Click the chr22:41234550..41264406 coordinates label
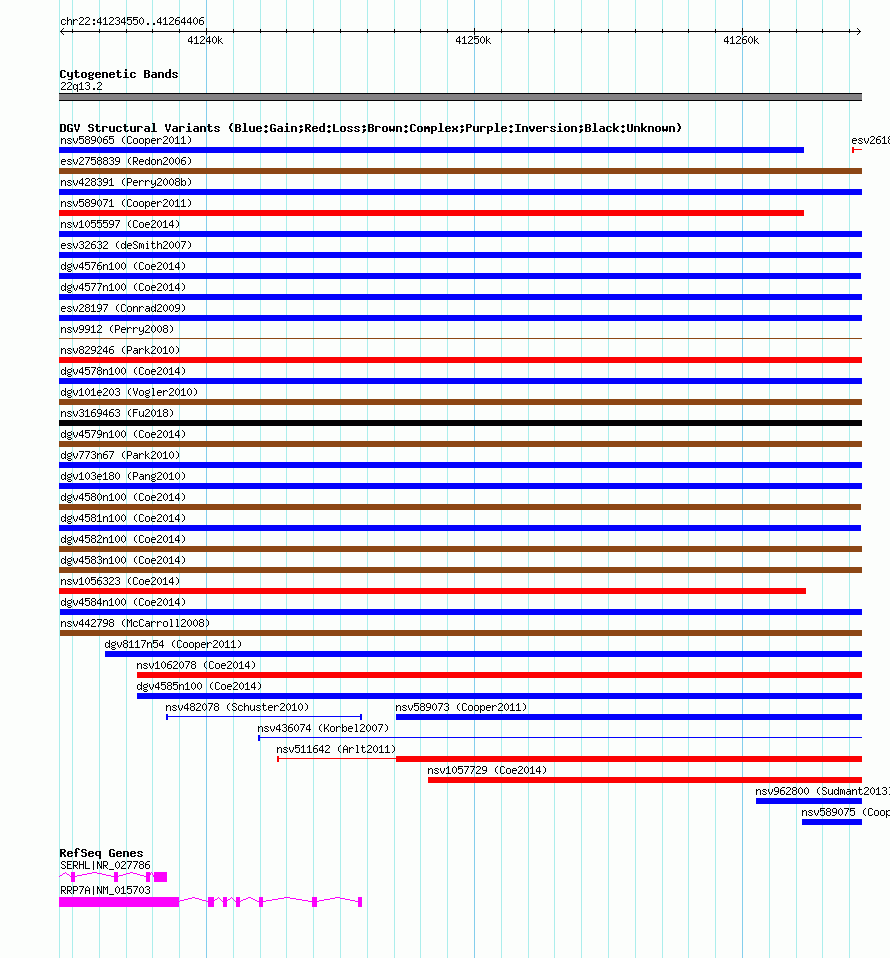This screenshot has height=958, width=890. tap(132, 21)
